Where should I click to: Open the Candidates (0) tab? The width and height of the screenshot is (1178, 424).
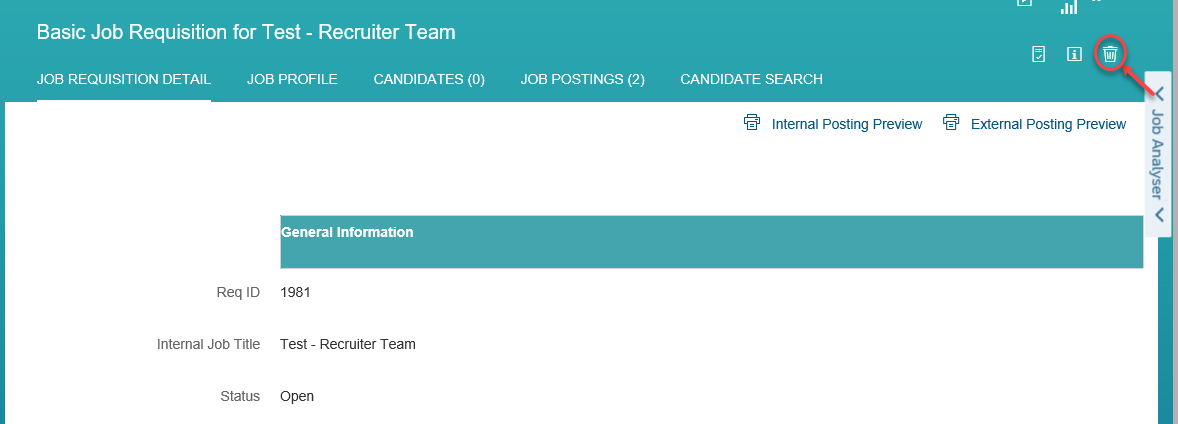(x=429, y=79)
